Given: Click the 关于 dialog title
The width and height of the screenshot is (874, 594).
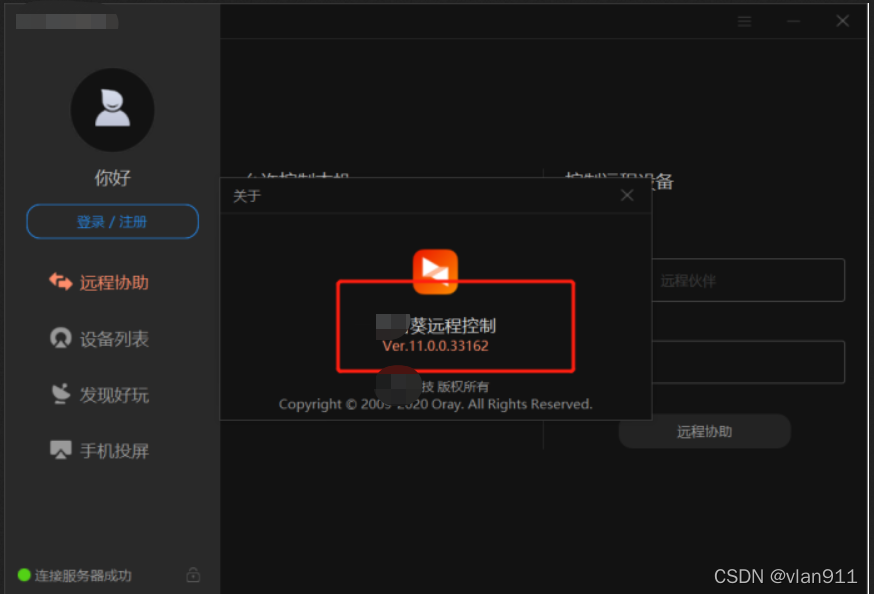Looking at the screenshot, I should coord(247,196).
